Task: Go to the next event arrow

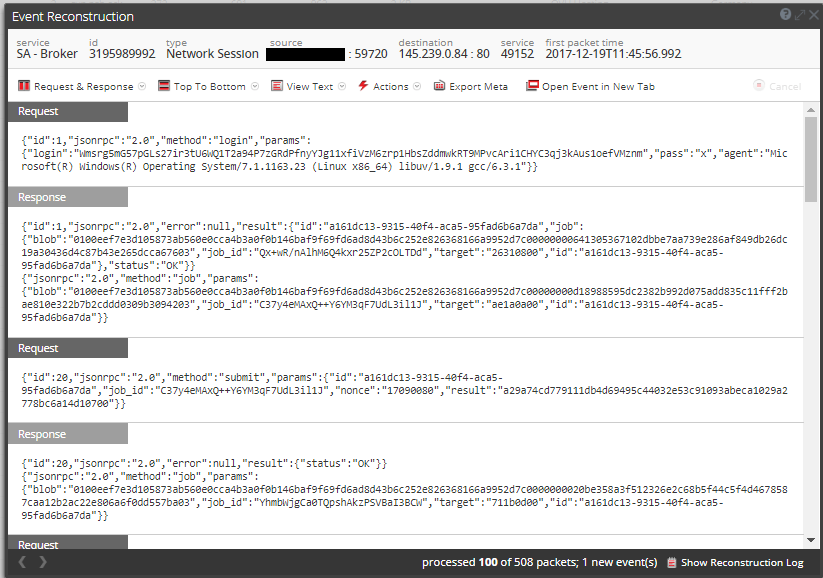Action: point(42,562)
